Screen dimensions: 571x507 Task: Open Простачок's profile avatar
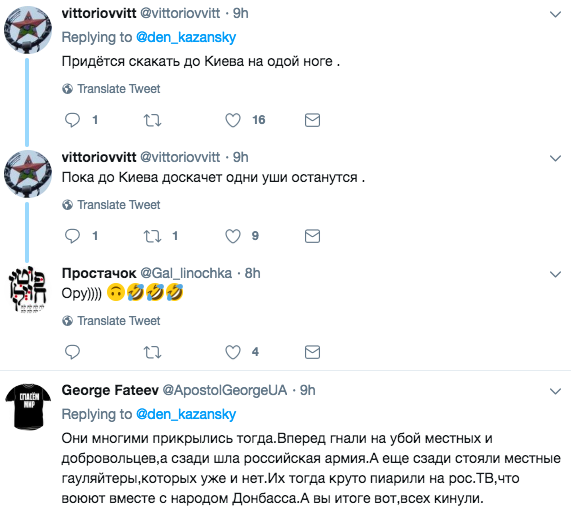(28, 289)
